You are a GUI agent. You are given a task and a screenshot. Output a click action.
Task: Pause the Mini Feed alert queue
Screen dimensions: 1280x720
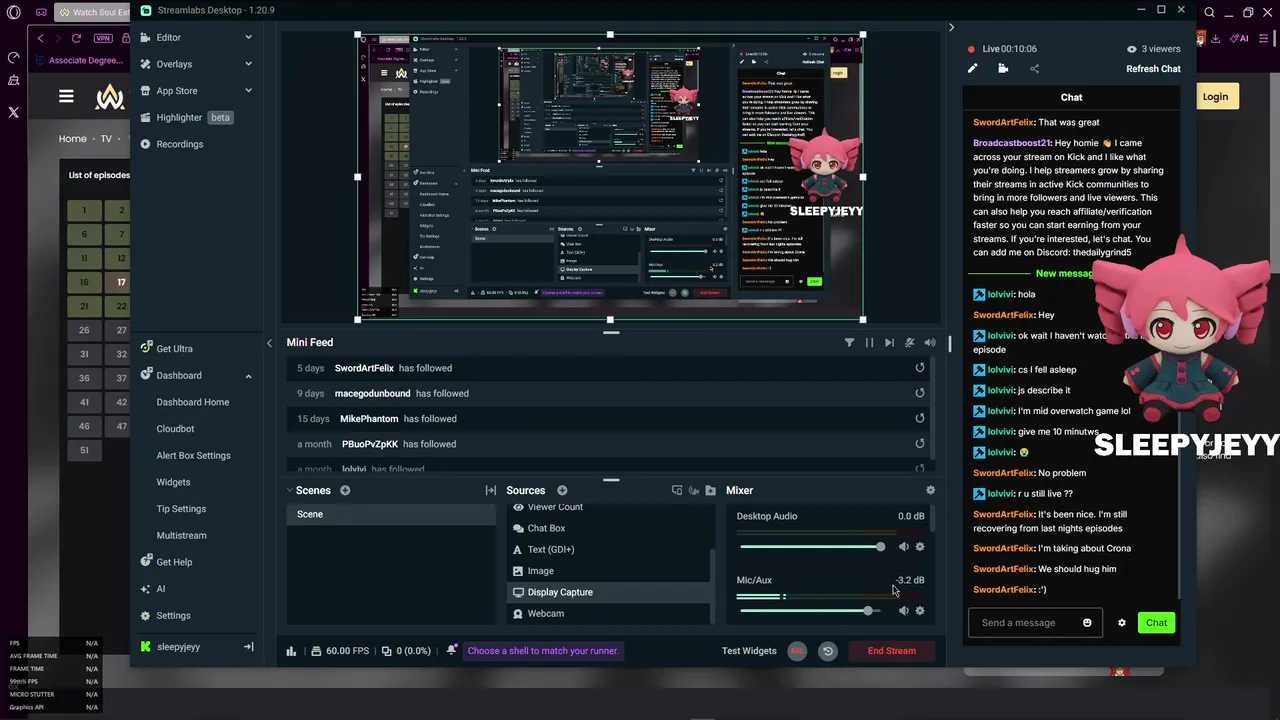(869, 342)
